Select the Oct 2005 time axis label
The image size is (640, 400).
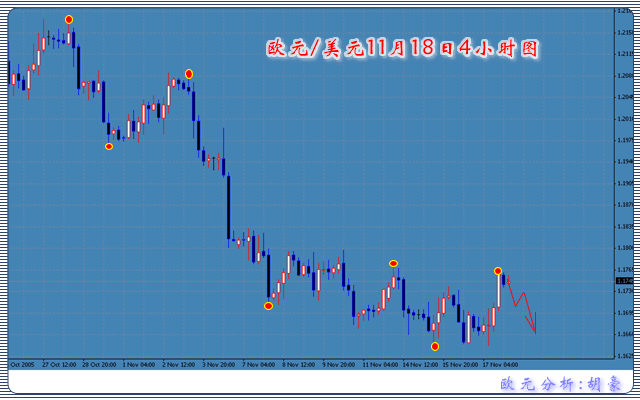pyautogui.click(x=22, y=364)
